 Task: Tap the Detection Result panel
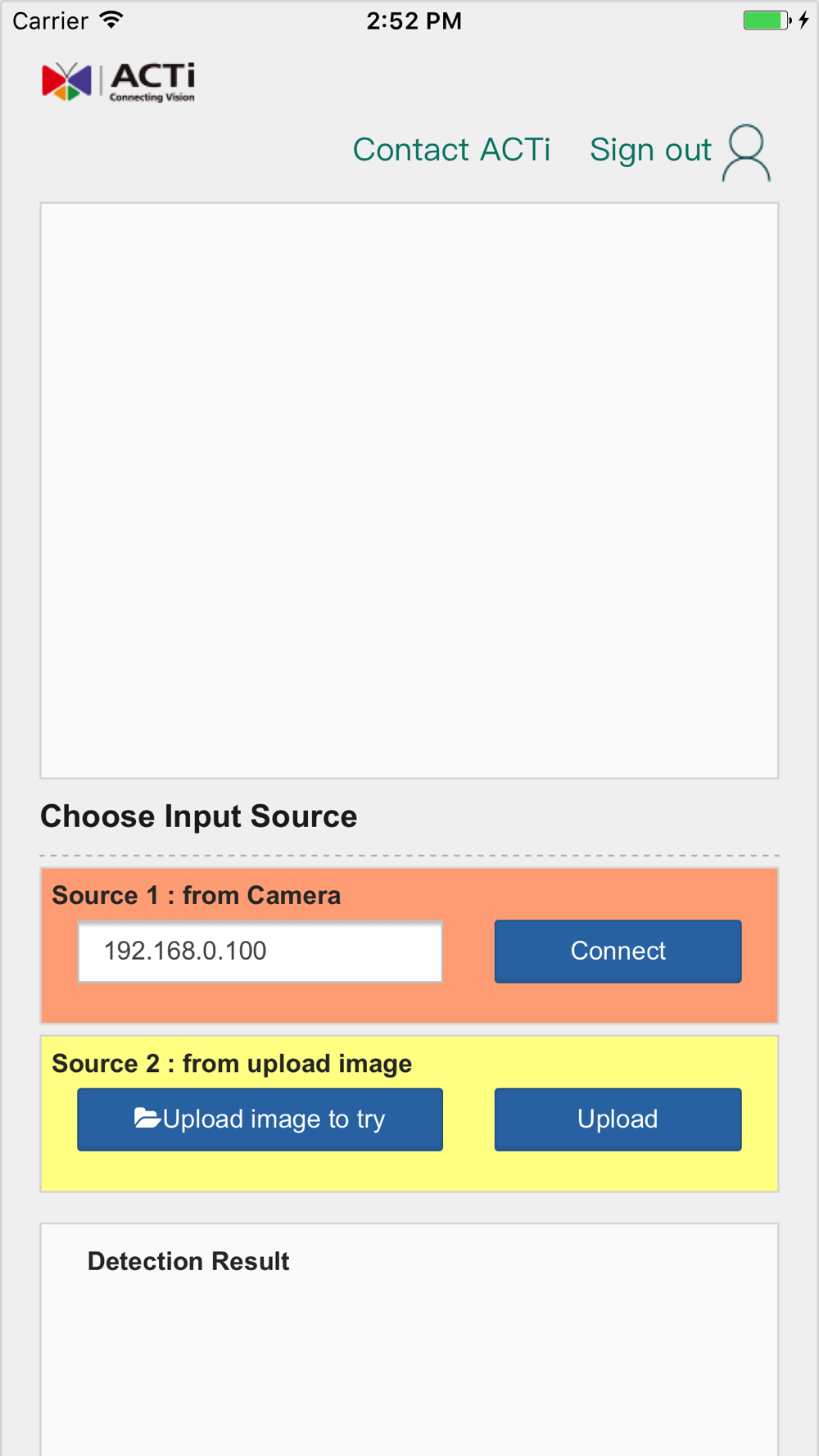click(409, 1340)
